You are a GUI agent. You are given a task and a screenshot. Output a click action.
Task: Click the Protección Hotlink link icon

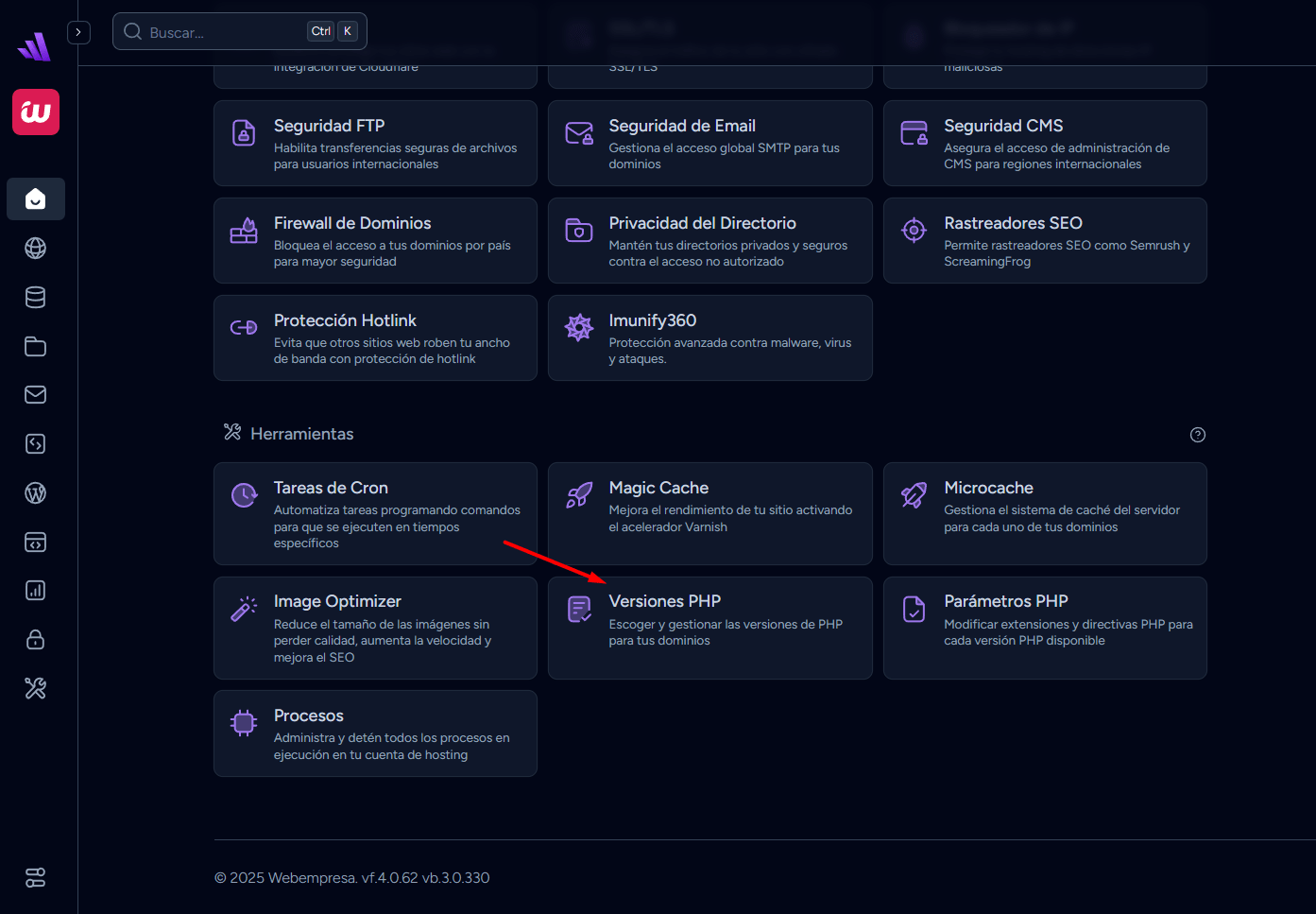pos(244,328)
